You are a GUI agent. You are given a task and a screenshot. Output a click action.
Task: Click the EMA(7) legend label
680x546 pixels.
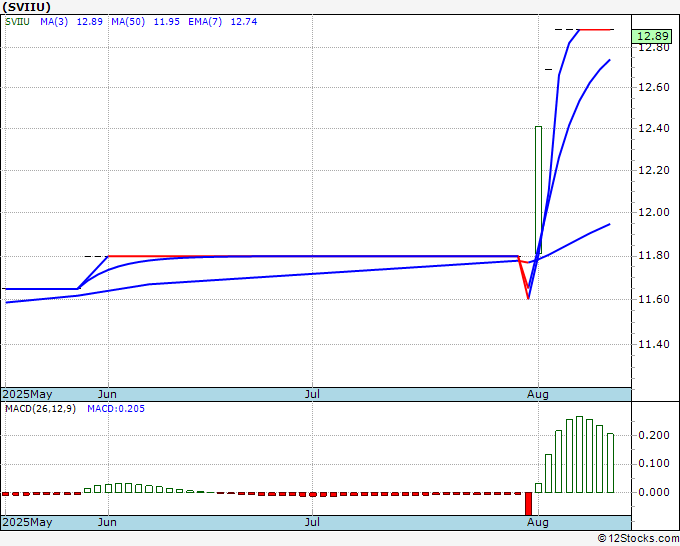[205, 22]
